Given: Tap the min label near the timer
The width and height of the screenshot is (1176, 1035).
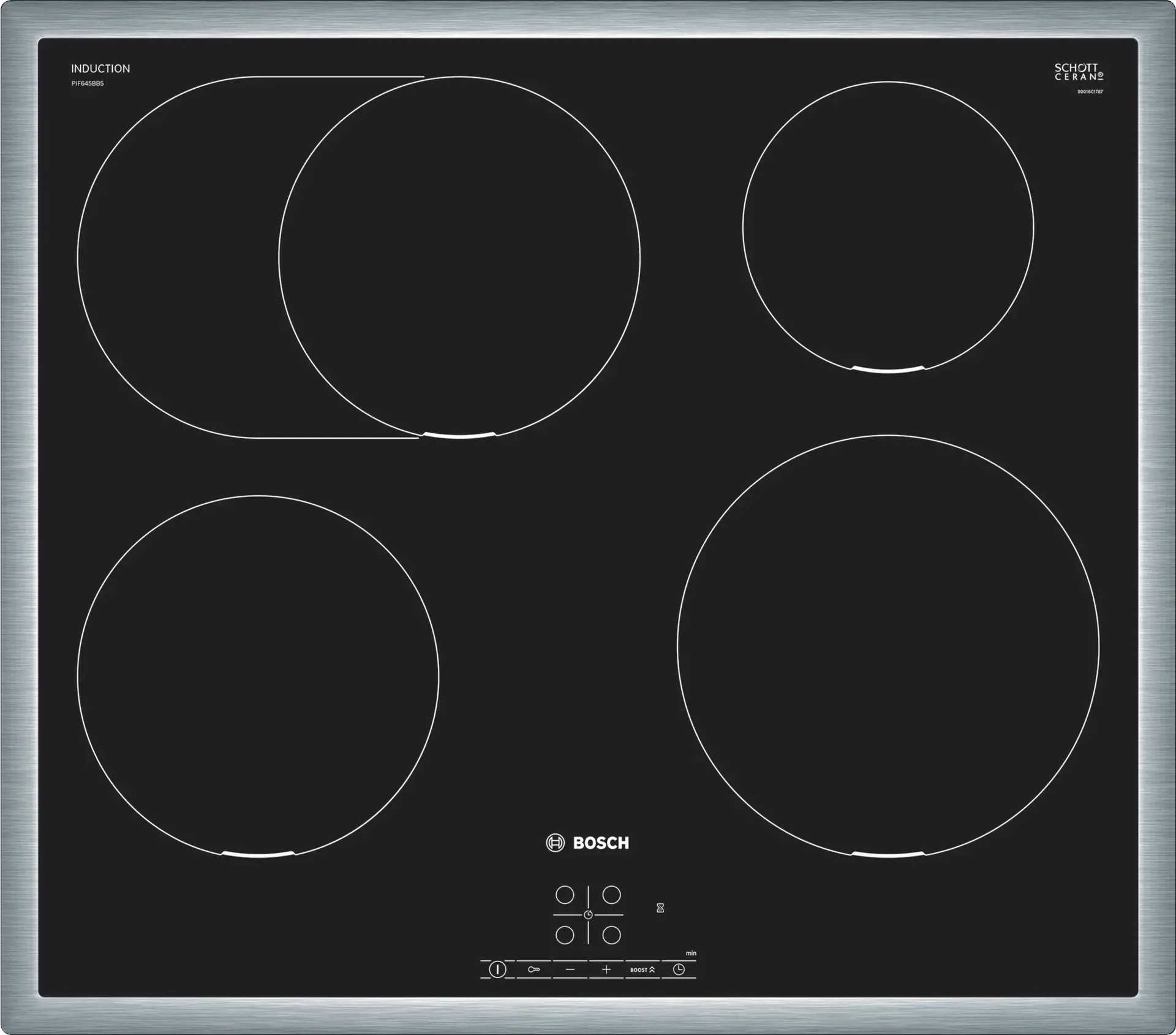Looking at the screenshot, I should point(692,953).
